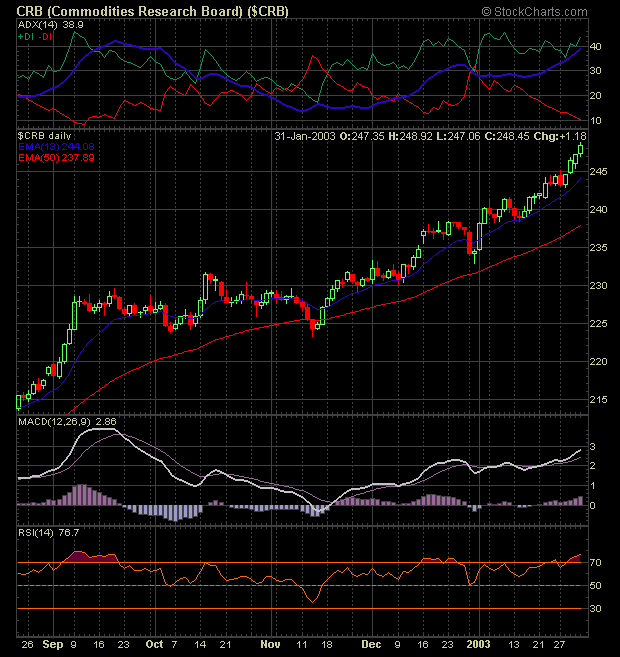The height and width of the screenshot is (657, 620).
Task: Click the last green candlestick near 248
Action: pyautogui.click(x=581, y=149)
